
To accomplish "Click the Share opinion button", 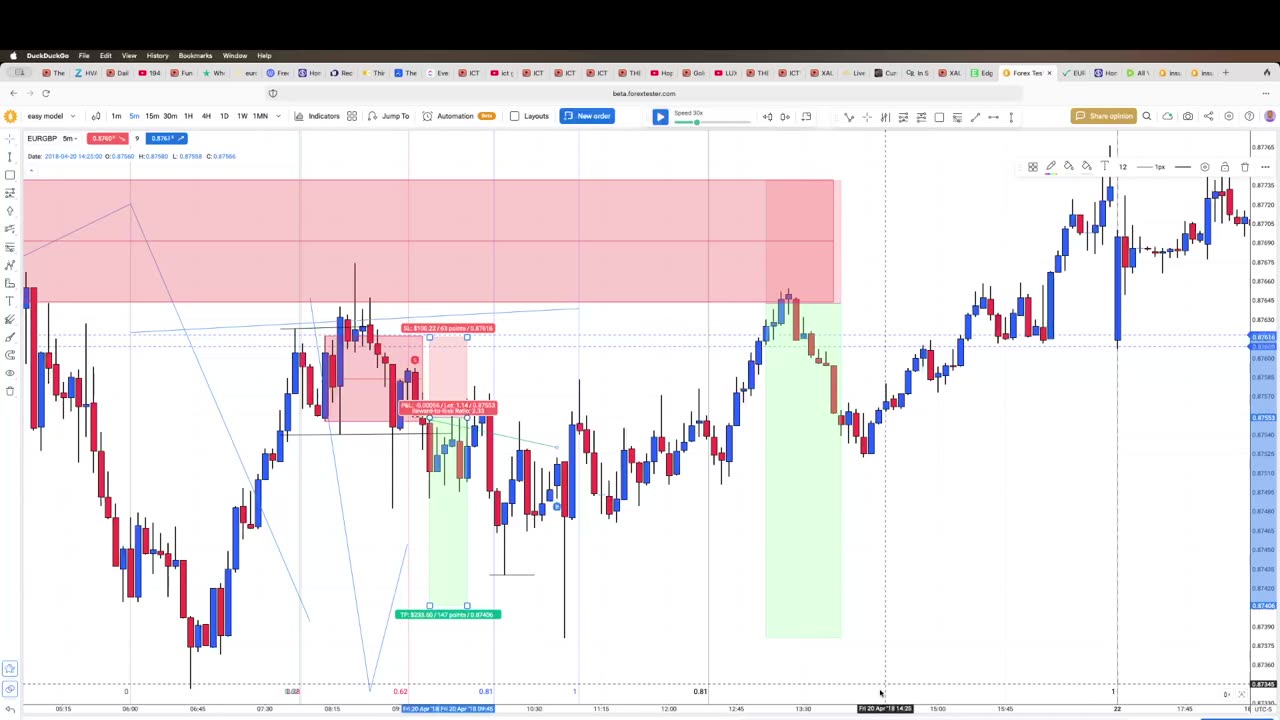I will pos(1104,116).
